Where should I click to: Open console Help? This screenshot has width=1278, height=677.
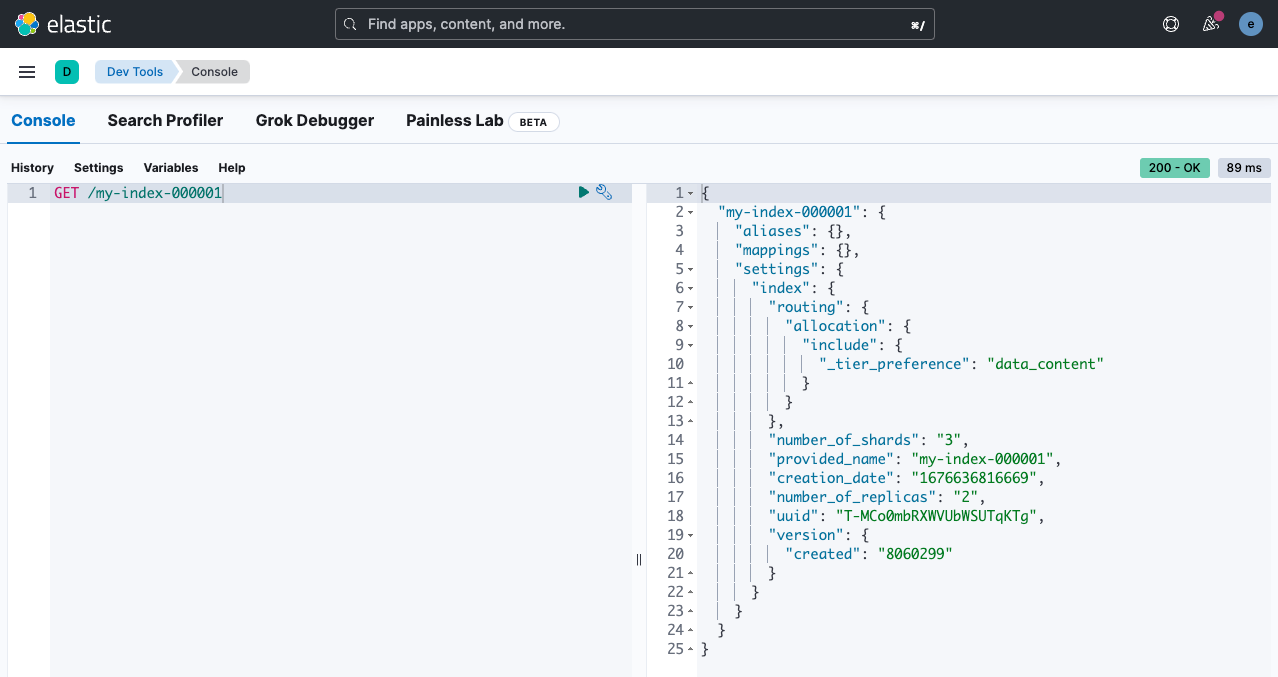click(x=232, y=168)
